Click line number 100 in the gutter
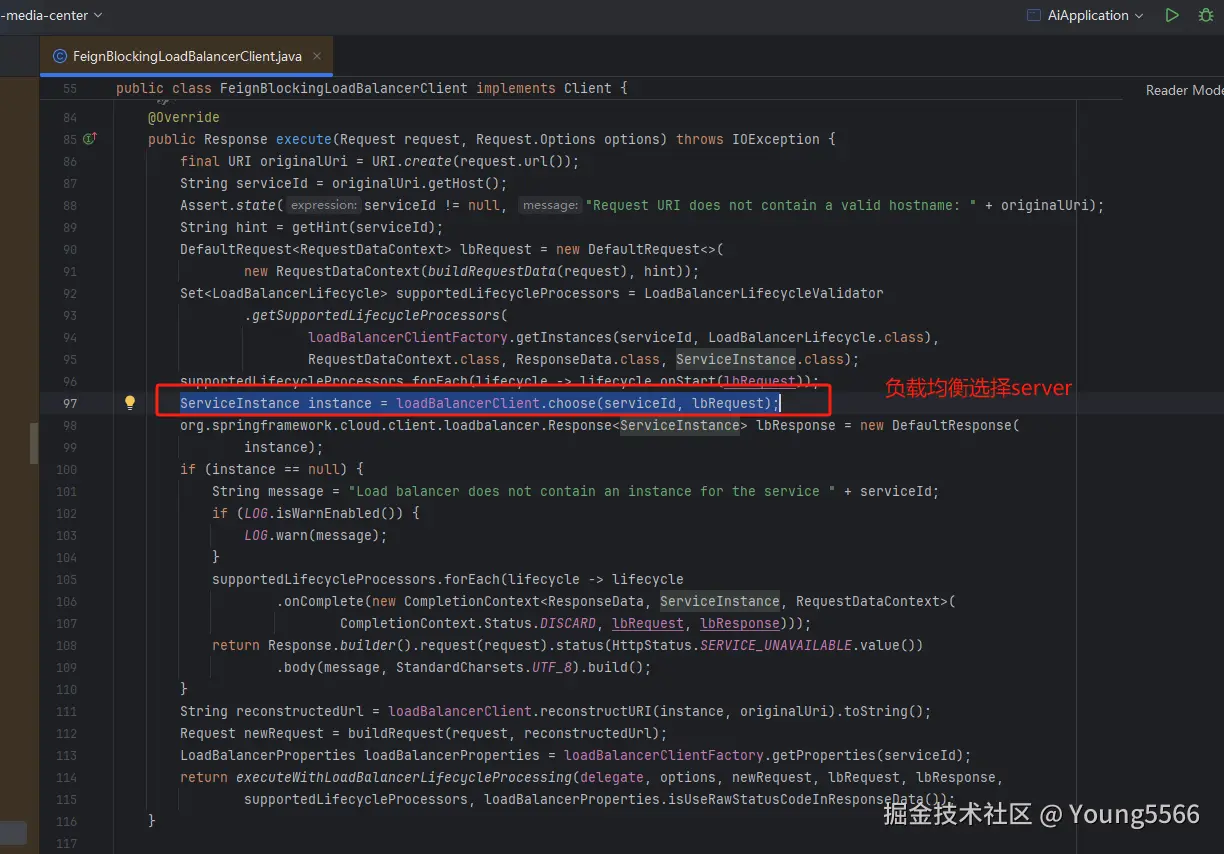1224x854 pixels. (66, 469)
